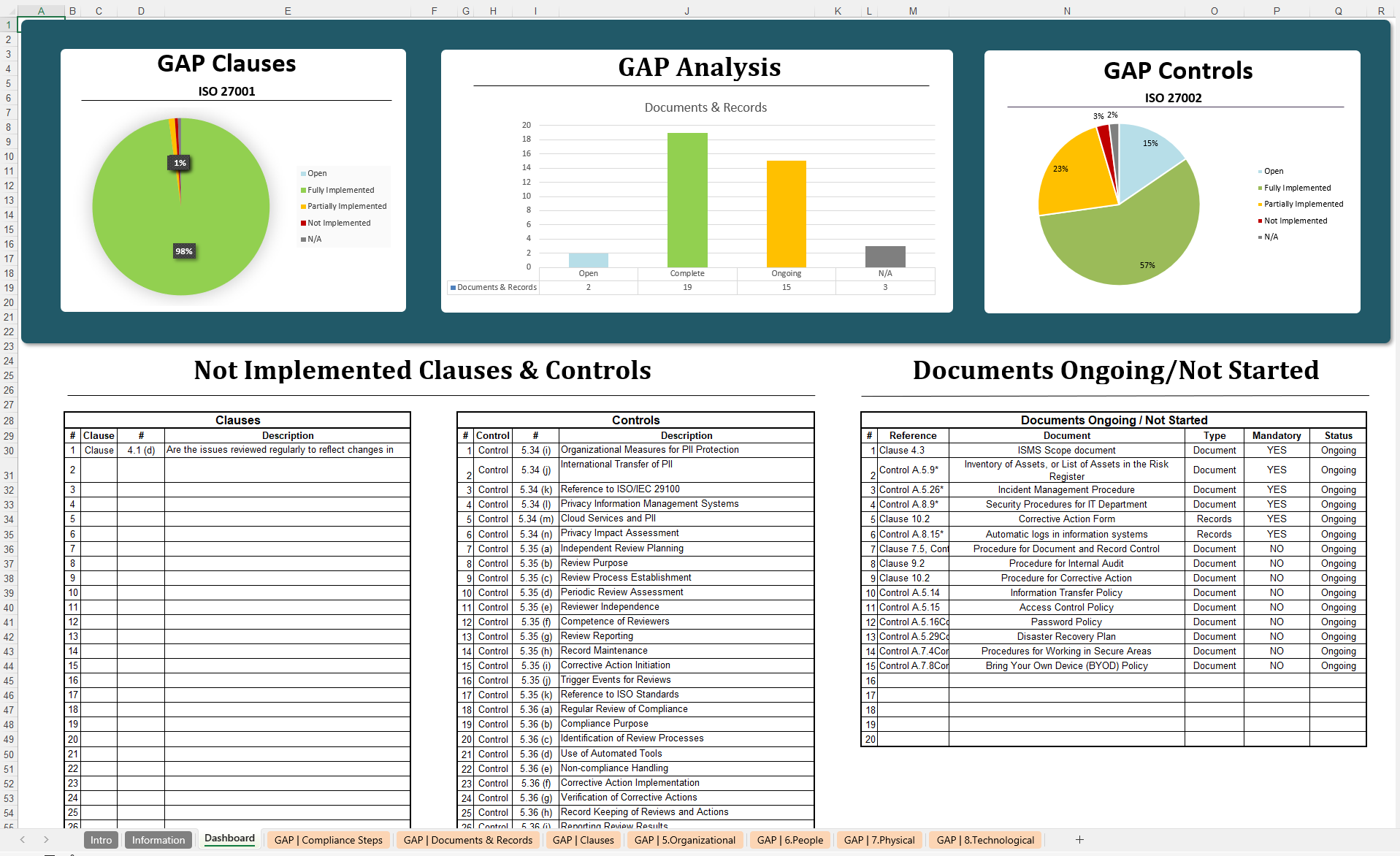Viewport: 1400px width, 856px height.
Task: Switch to the Intro sheet tab
Action: (100, 840)
